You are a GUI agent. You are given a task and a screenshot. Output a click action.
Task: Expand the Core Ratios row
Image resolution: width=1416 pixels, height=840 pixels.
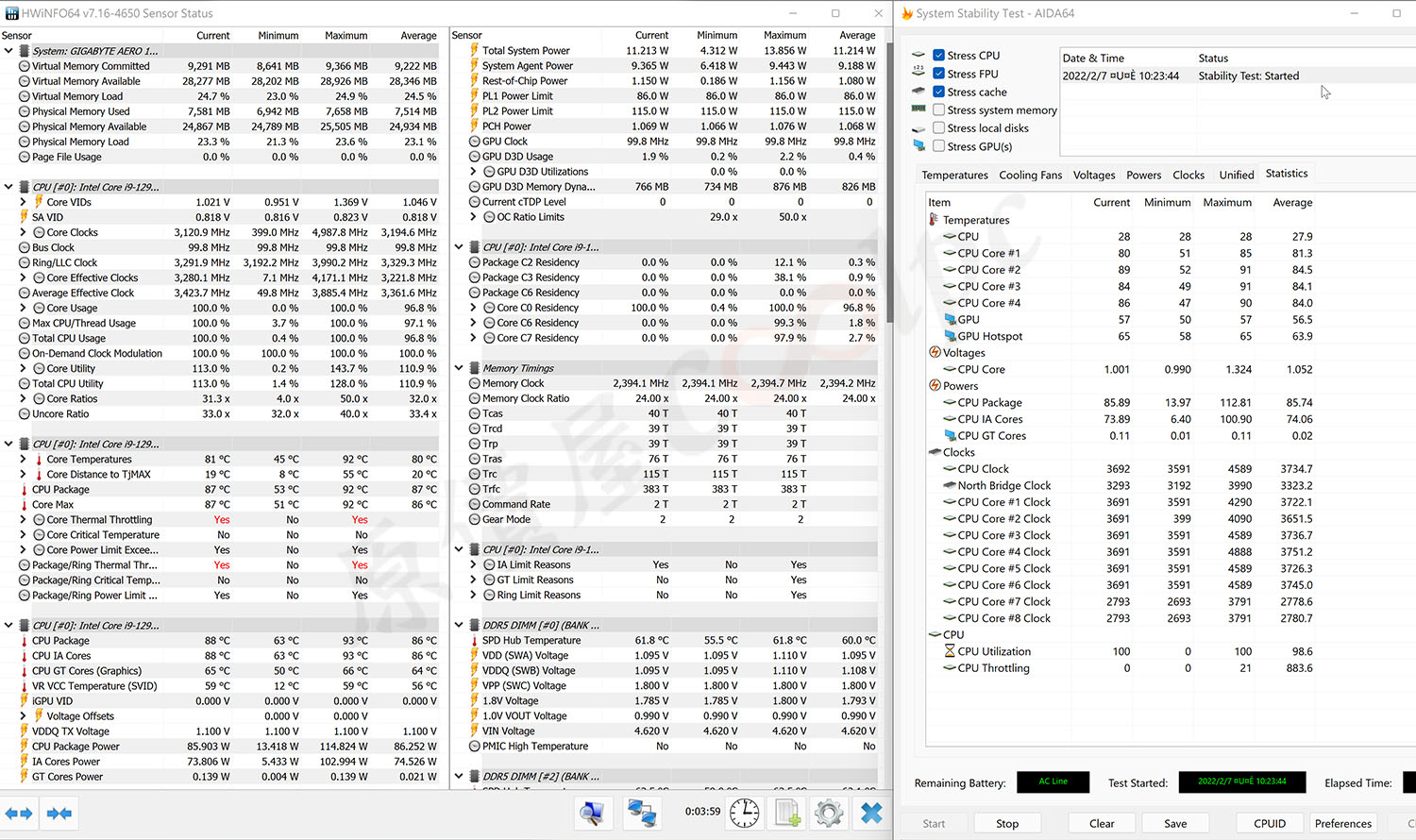tap(23, 398)
